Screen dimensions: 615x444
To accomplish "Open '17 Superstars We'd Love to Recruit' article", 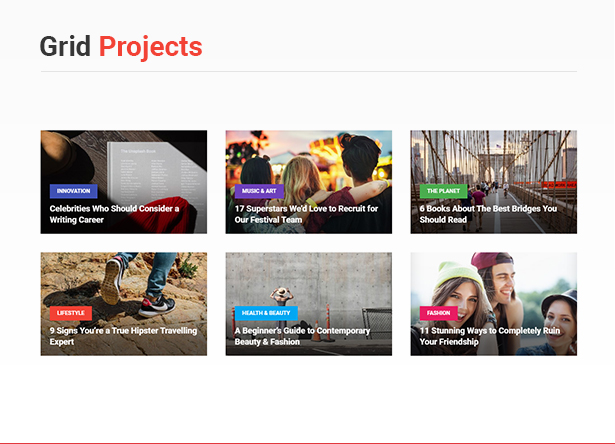I will (x=306, y=214).
